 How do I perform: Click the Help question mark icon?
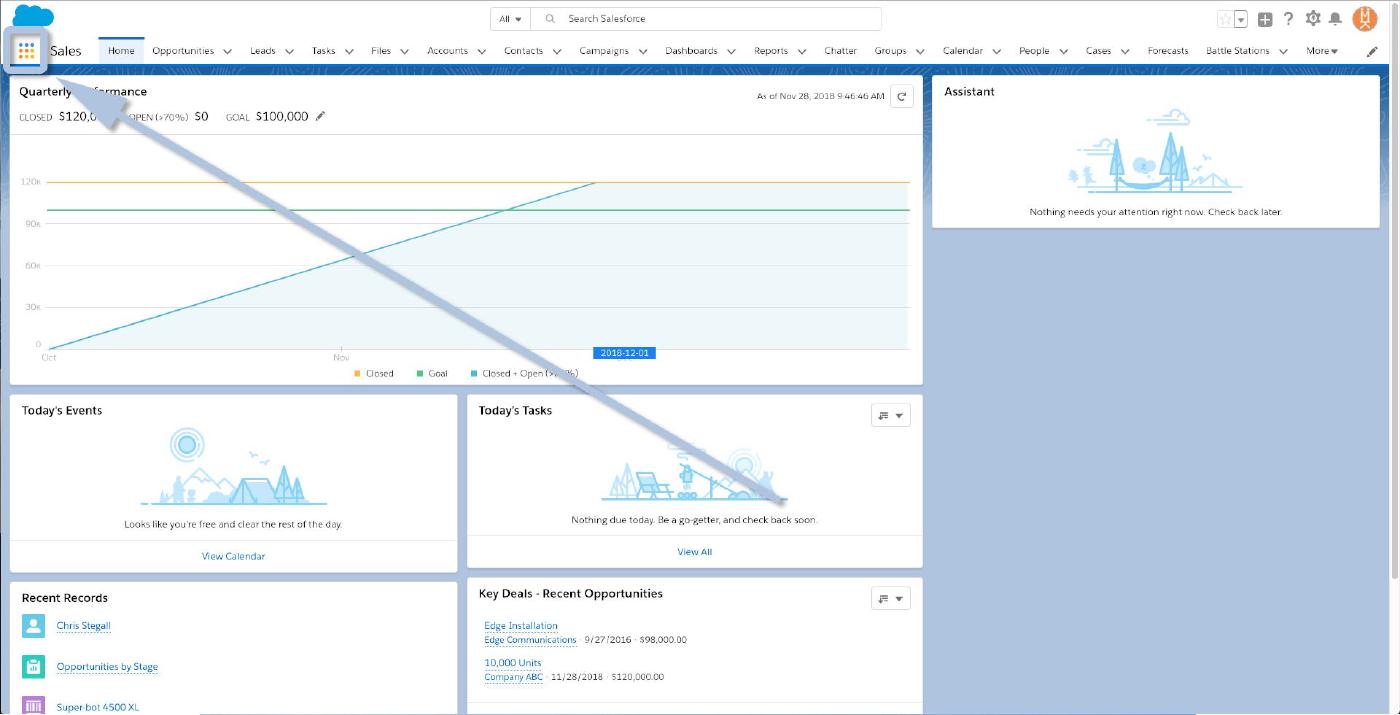1289,19
